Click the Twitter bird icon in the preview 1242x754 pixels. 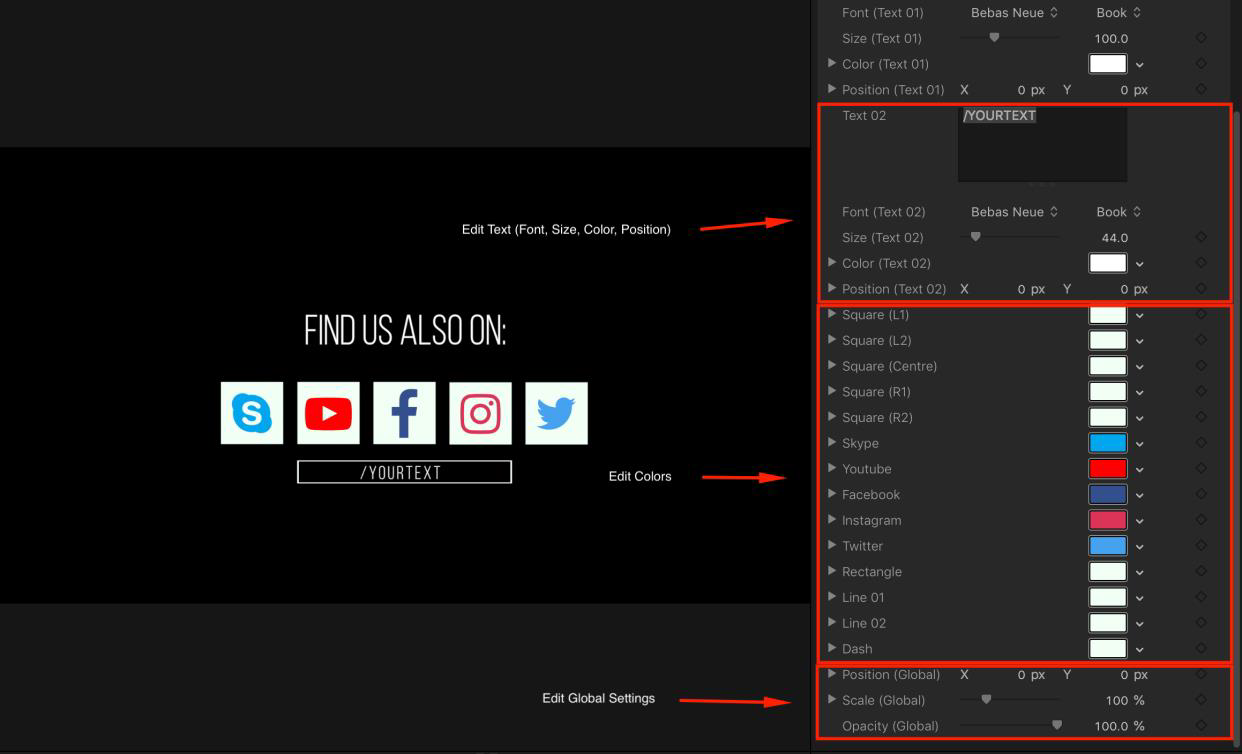[x=556, y=413]
